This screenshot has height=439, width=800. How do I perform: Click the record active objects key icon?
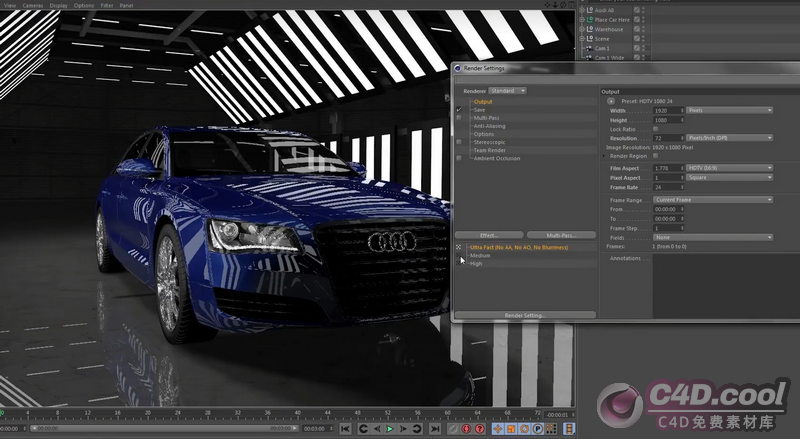coord(453,429)
